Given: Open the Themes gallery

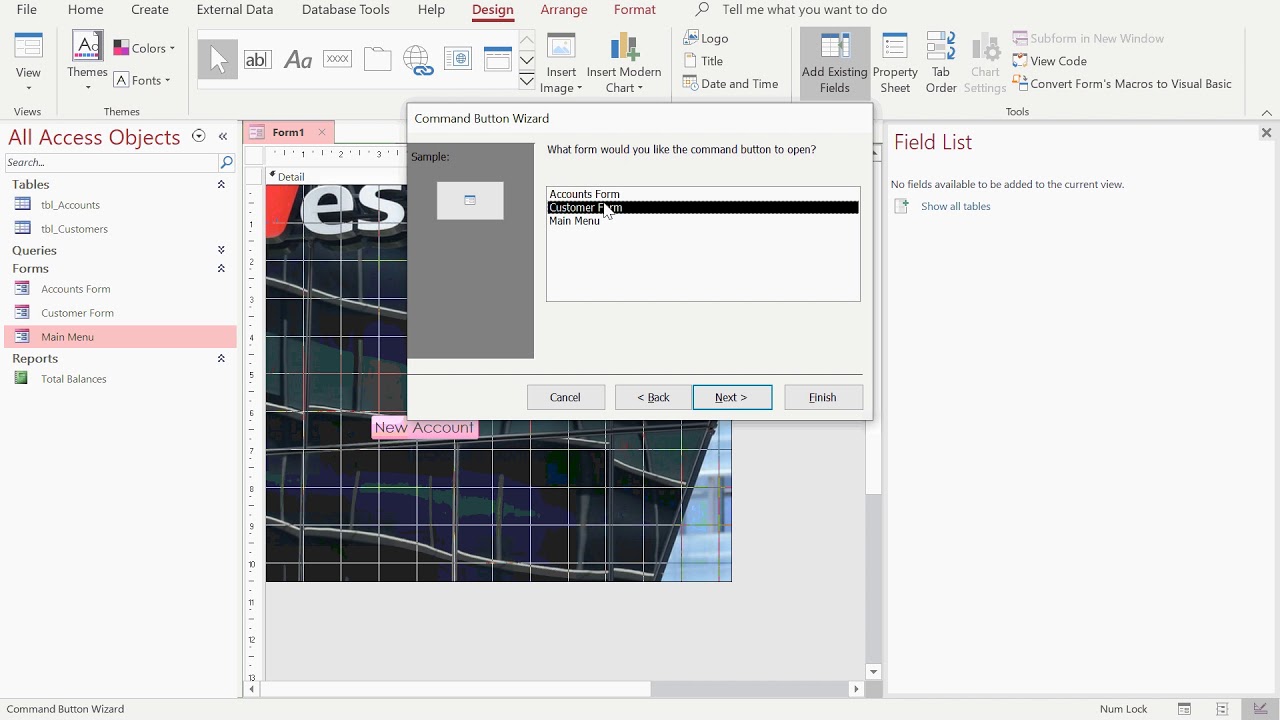Looking at the screenshot, I should click(x=87, y=62).
